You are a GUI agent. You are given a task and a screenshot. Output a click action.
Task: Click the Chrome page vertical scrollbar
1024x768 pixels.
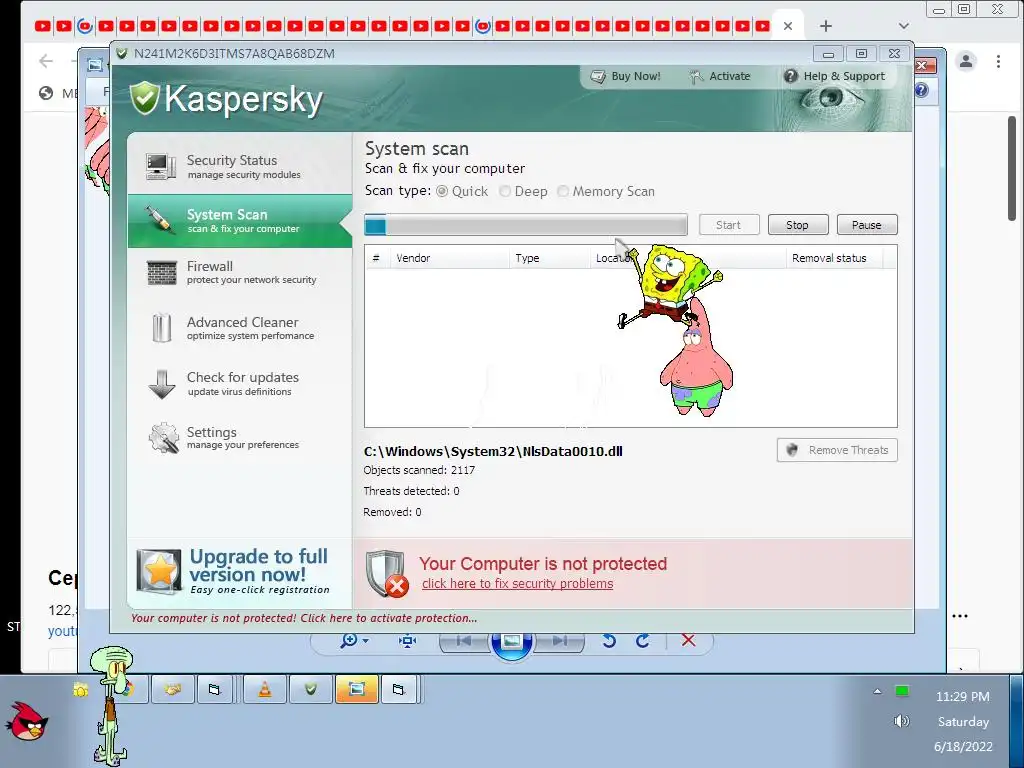tap(1012, 168)
